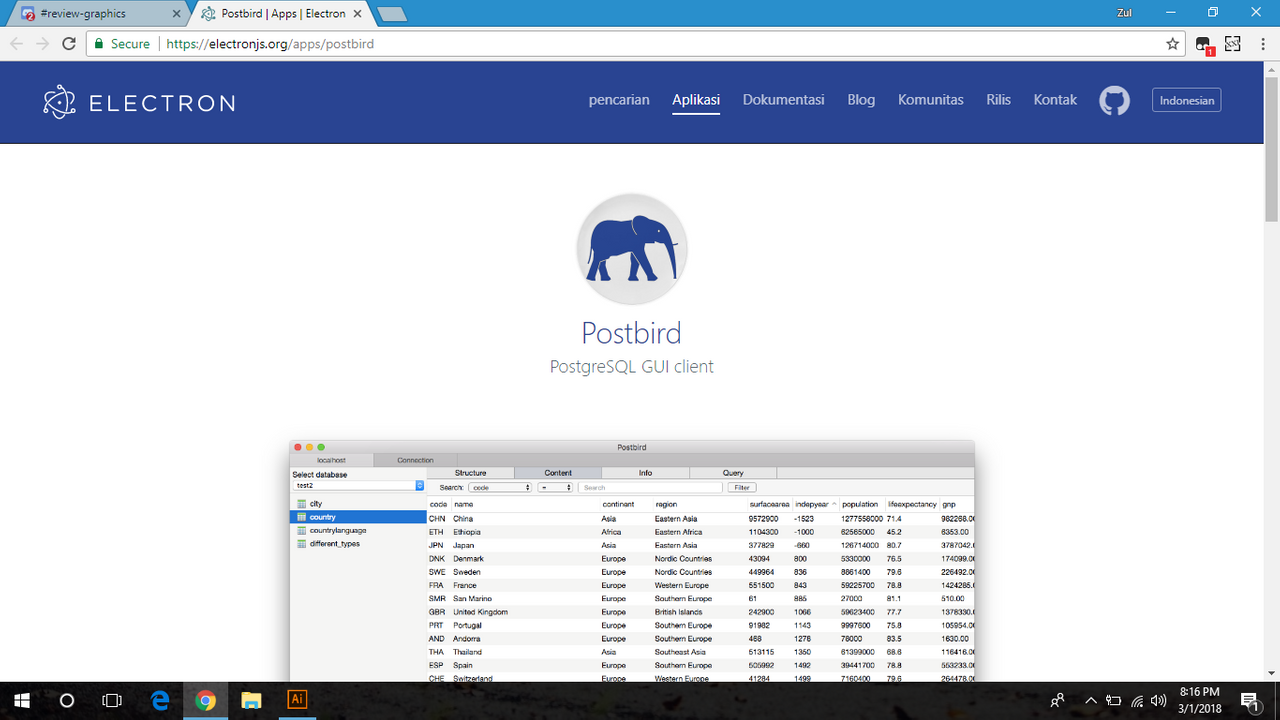Bookmark this page with star icon
Viewport: 1280px width, 720px height.
1173,44
